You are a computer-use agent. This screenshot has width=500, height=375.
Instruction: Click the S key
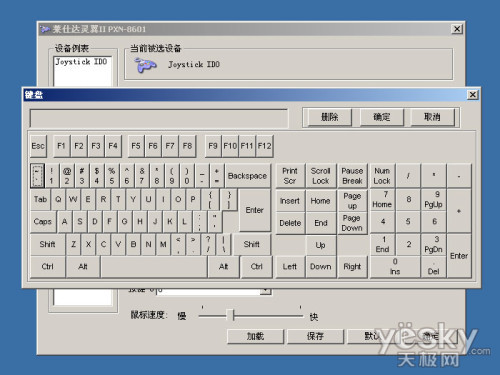(x=80, y=222)
